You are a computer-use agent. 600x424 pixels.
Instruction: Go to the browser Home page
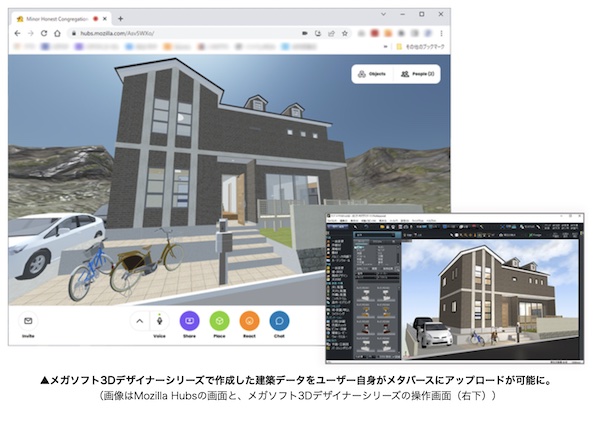pos(58,33)
